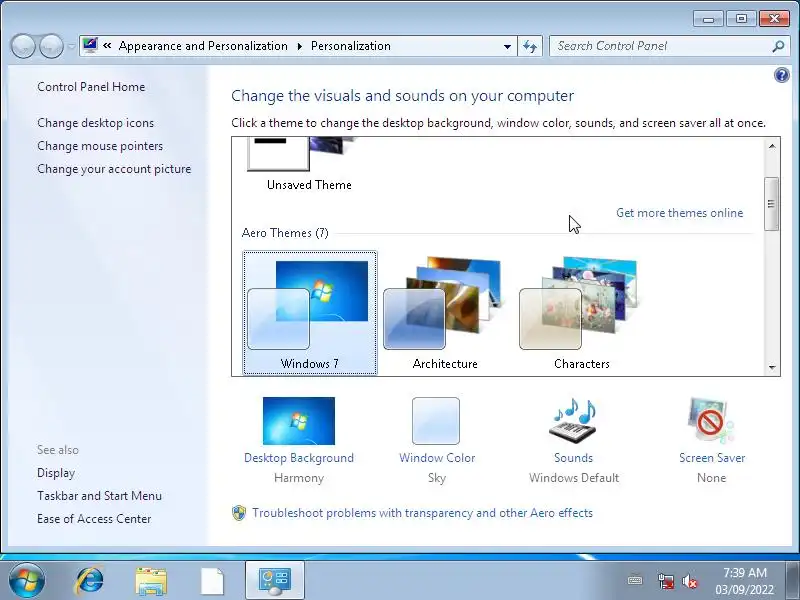Click the shield icon beside Troubleshoot link
The height and width of the screenshot is (600, 800).
239,513
